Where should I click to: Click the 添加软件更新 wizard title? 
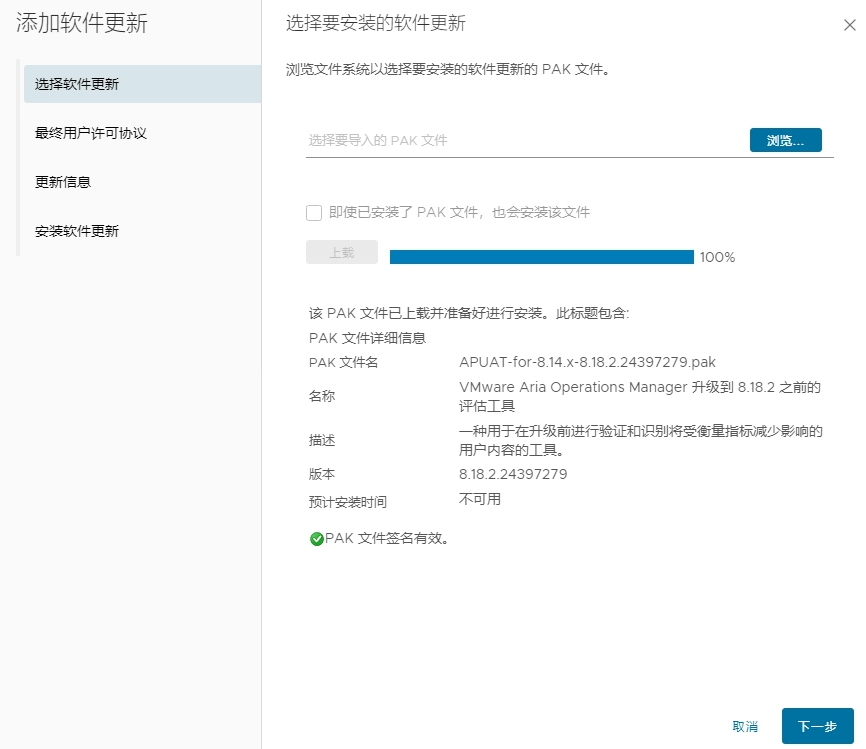click(82, 24)
